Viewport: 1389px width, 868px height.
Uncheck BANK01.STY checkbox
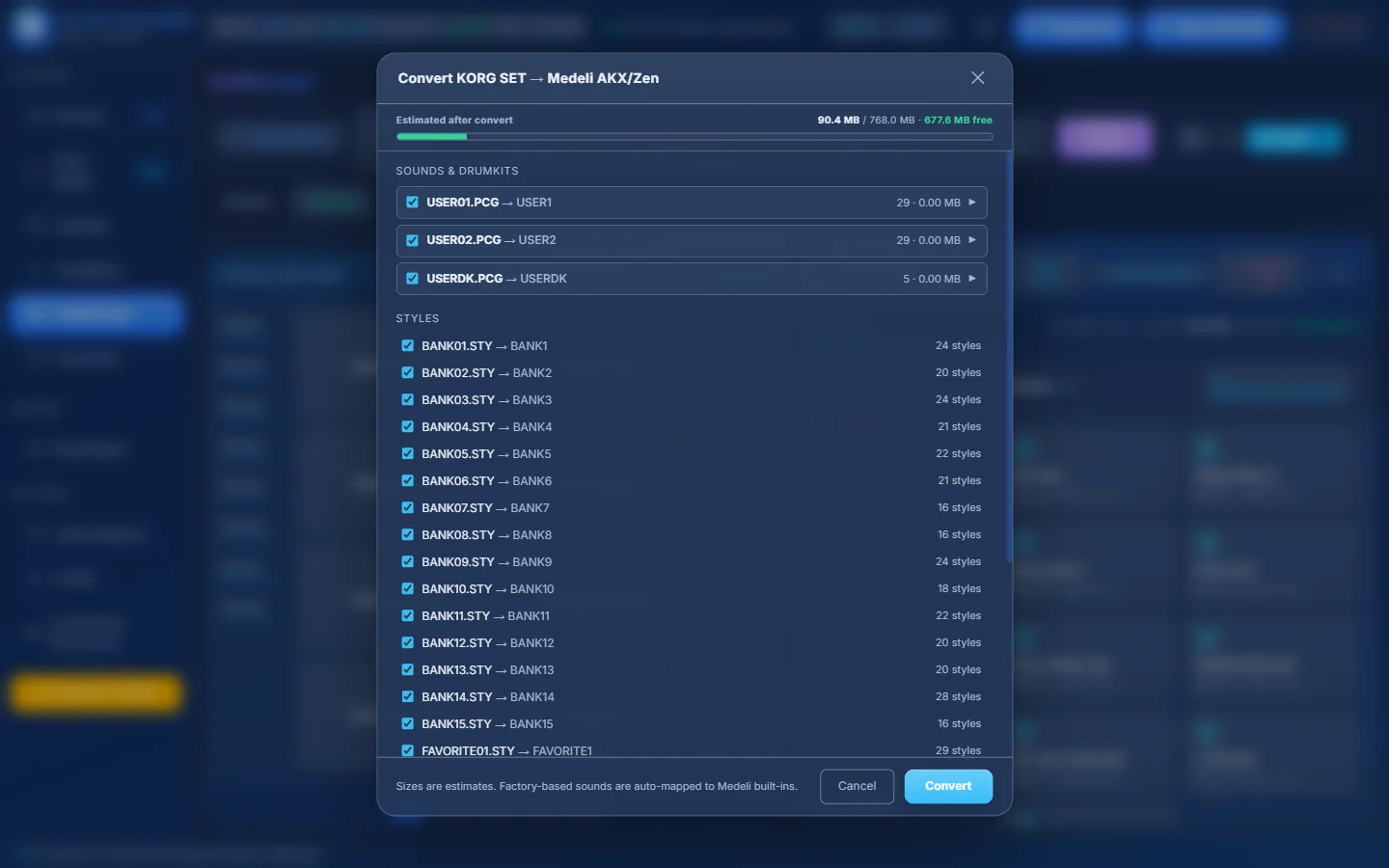pos(407,345)
